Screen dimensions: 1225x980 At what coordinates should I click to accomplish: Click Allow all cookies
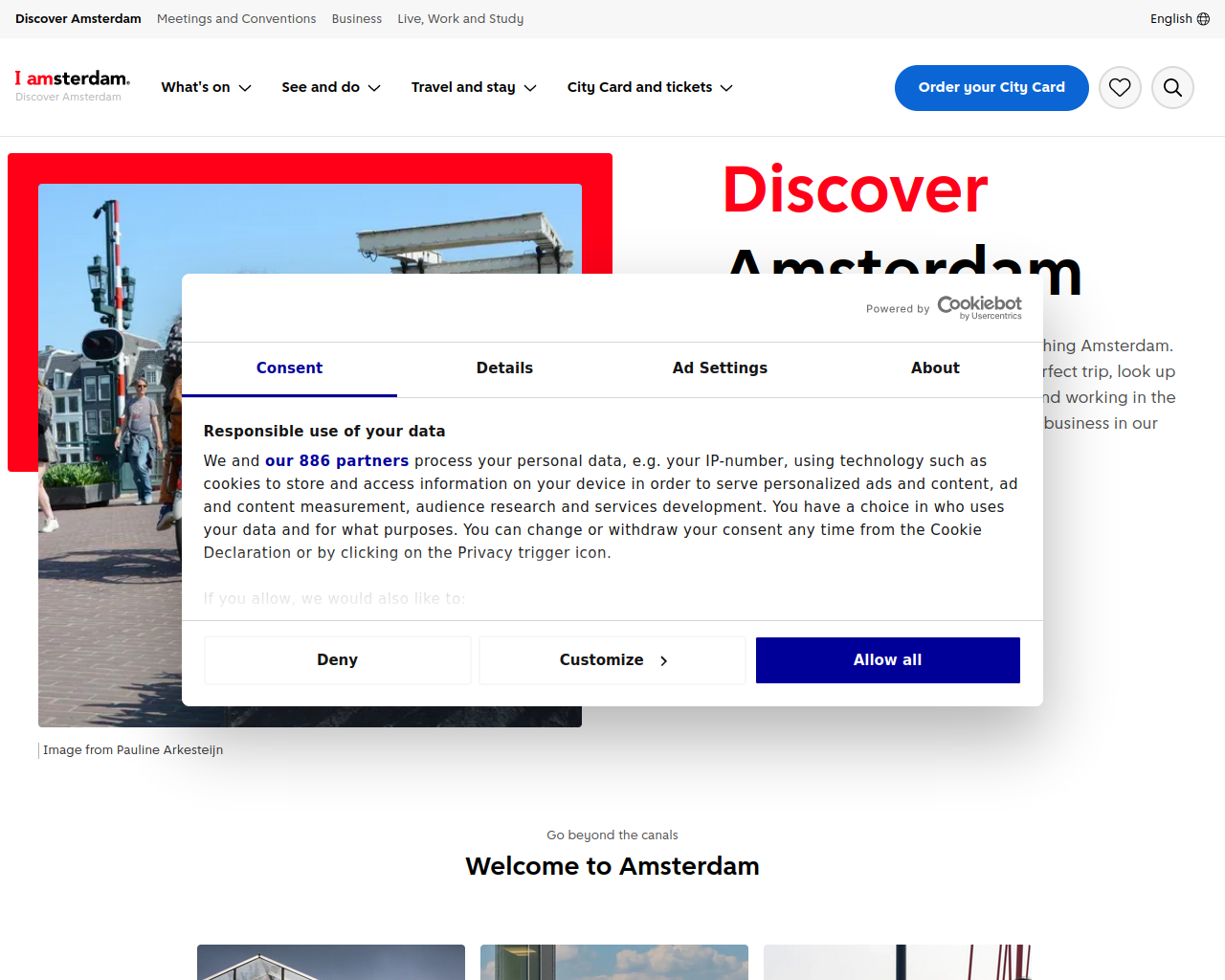[x=888, y=660]
